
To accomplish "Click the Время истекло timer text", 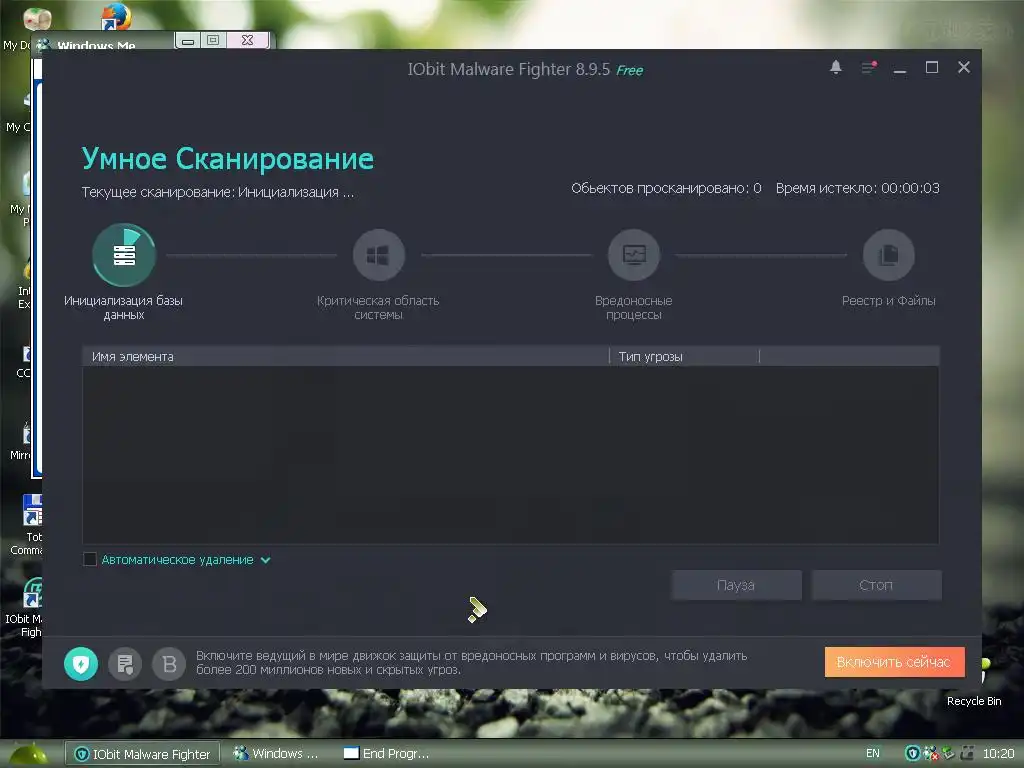I will pyautogui.click(x=857, y=188).
